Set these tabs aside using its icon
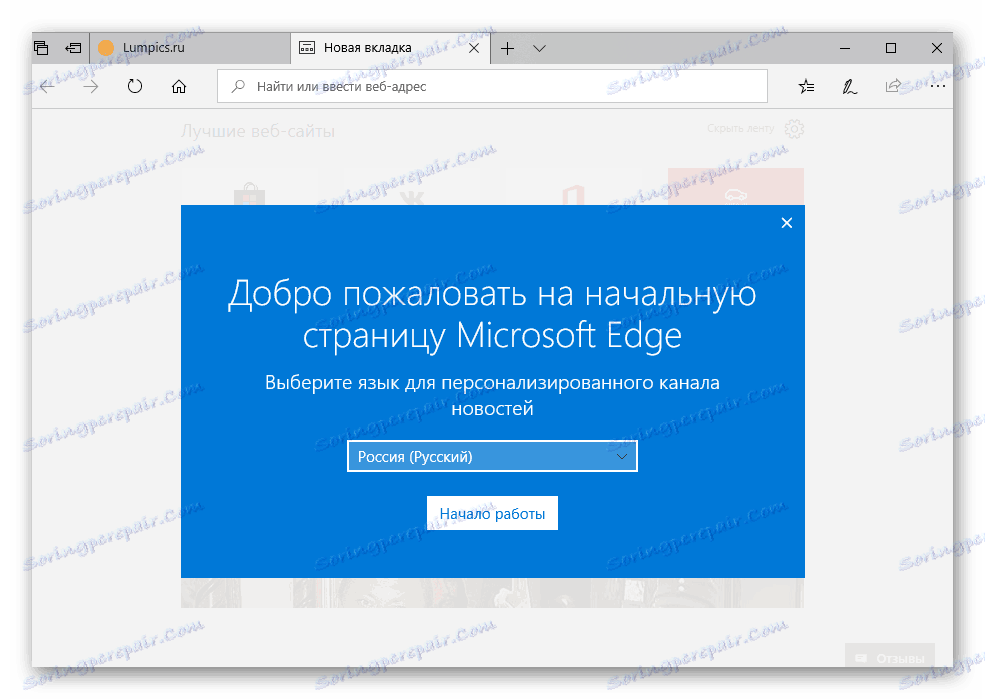Viewport: 985px width, 699px height. coord(72,47)
